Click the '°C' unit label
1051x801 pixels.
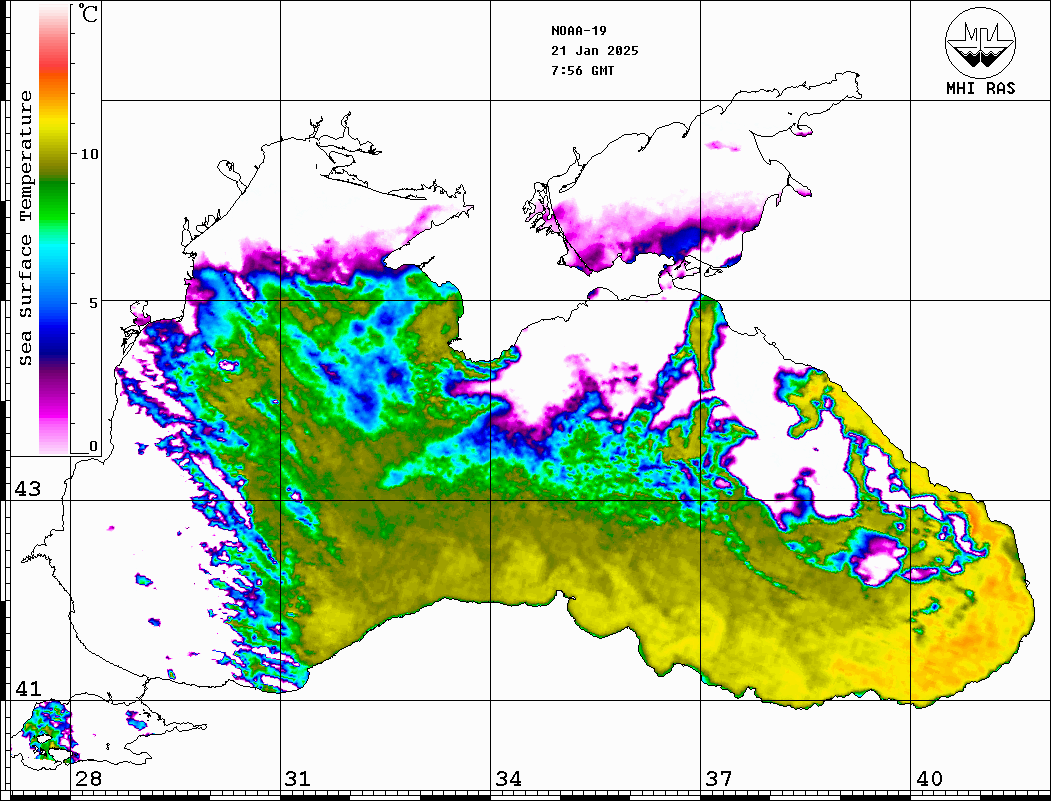click(88, 13)
